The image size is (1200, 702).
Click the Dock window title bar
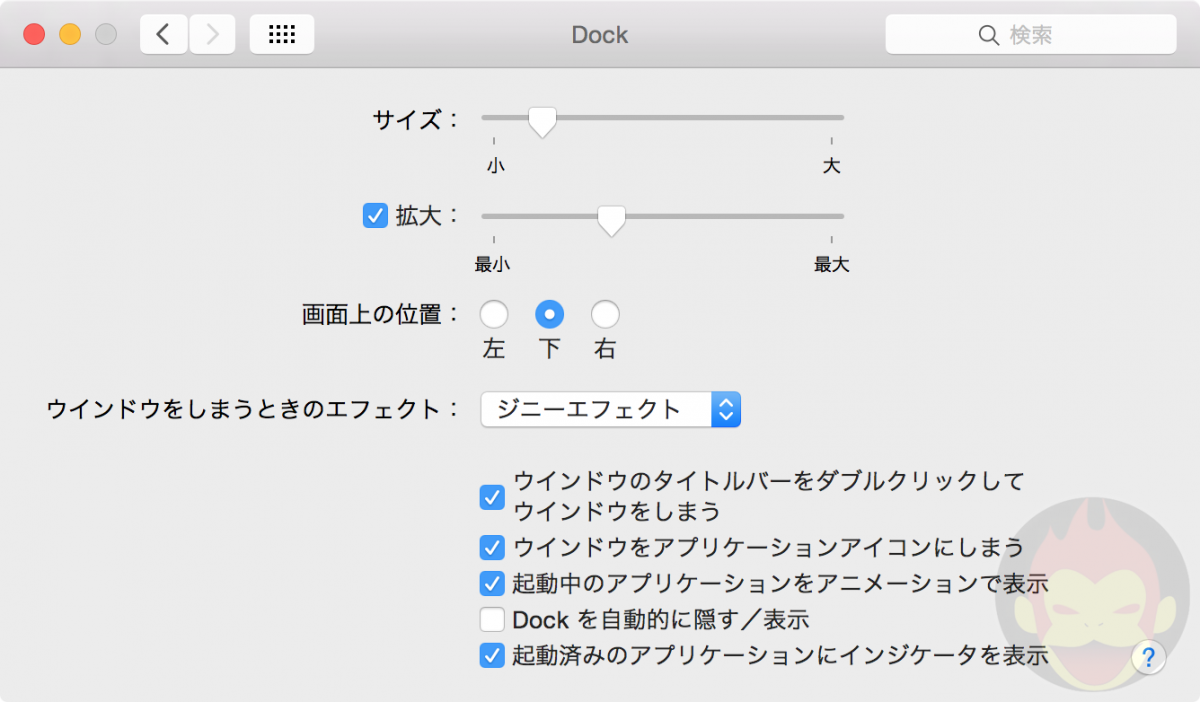click(x=599, y=34)
